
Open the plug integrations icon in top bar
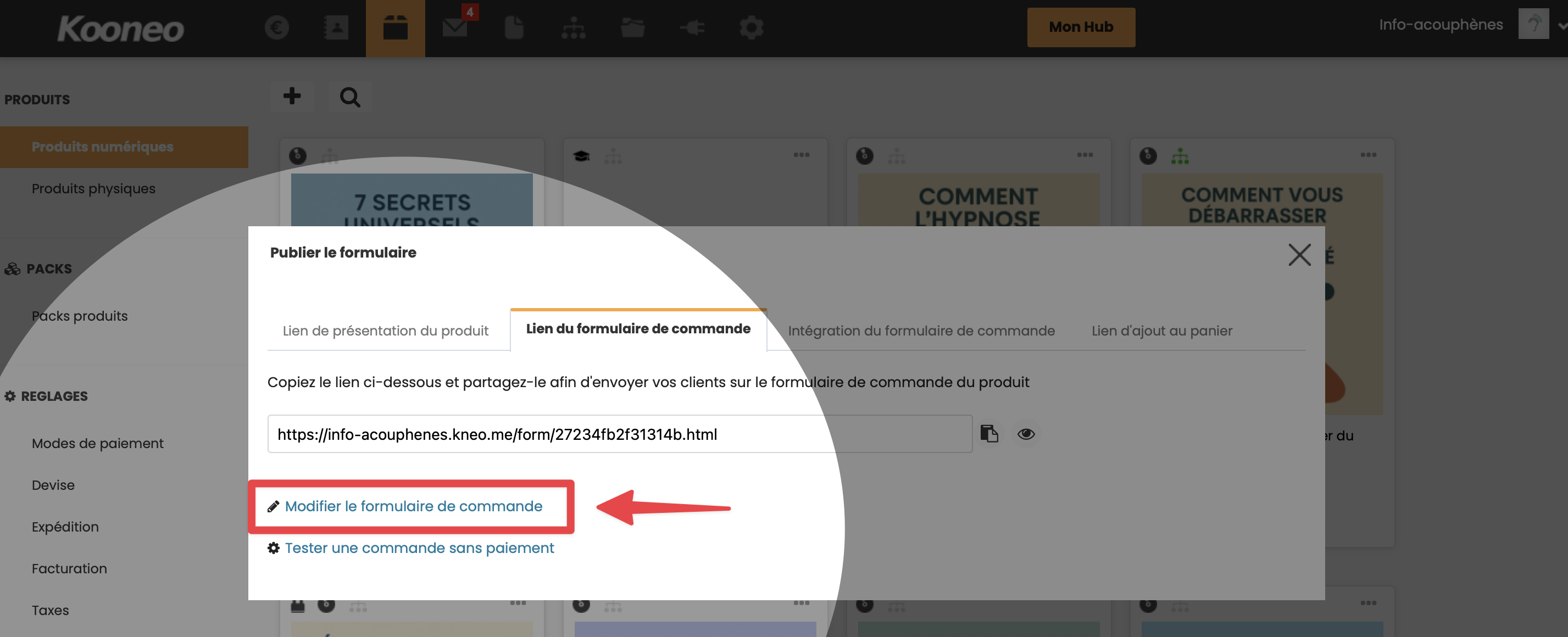(x=692, y=27)
